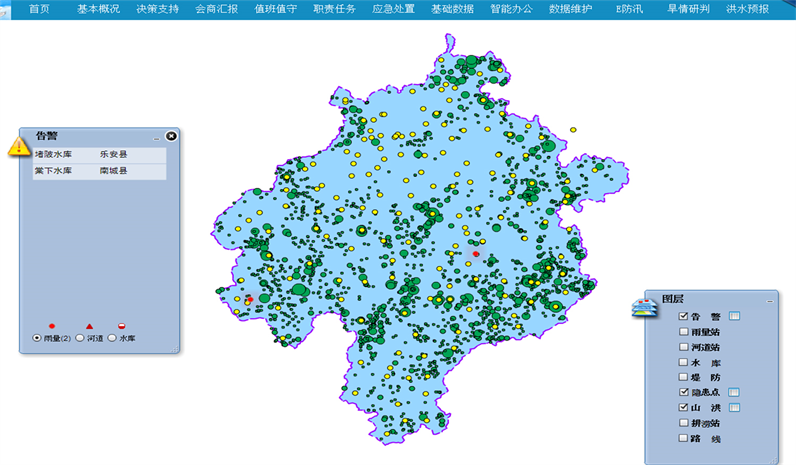Click the red circle rainfall legend icon
Viewport: 796px width, 465px height.
pos(51,326)
